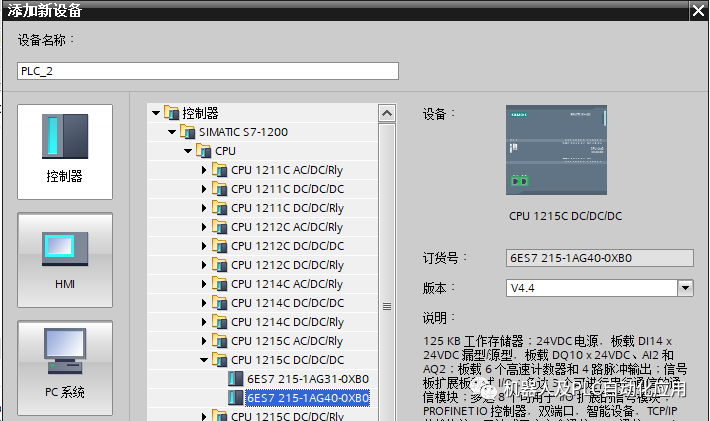Click the 控制器 root folder icon

[x=172, y=113]
